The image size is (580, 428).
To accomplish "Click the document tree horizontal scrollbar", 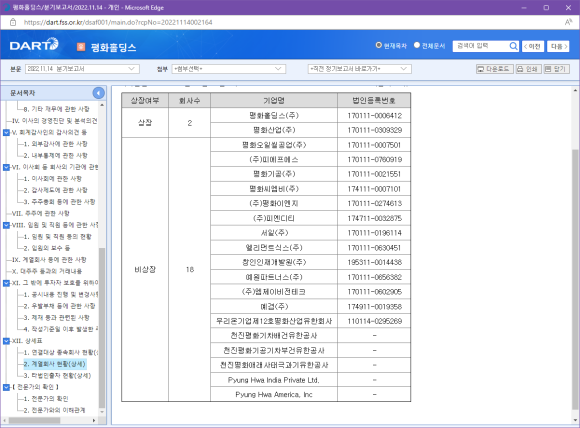I will (x=34, y=420).
